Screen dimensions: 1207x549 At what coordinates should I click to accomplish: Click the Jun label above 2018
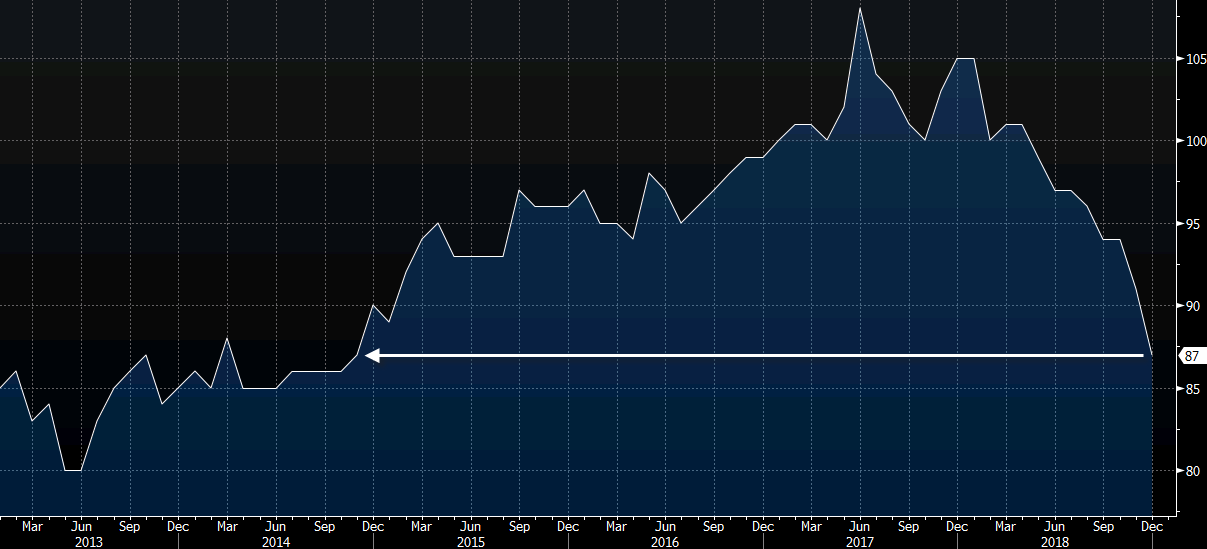[x=1054, y=526]
